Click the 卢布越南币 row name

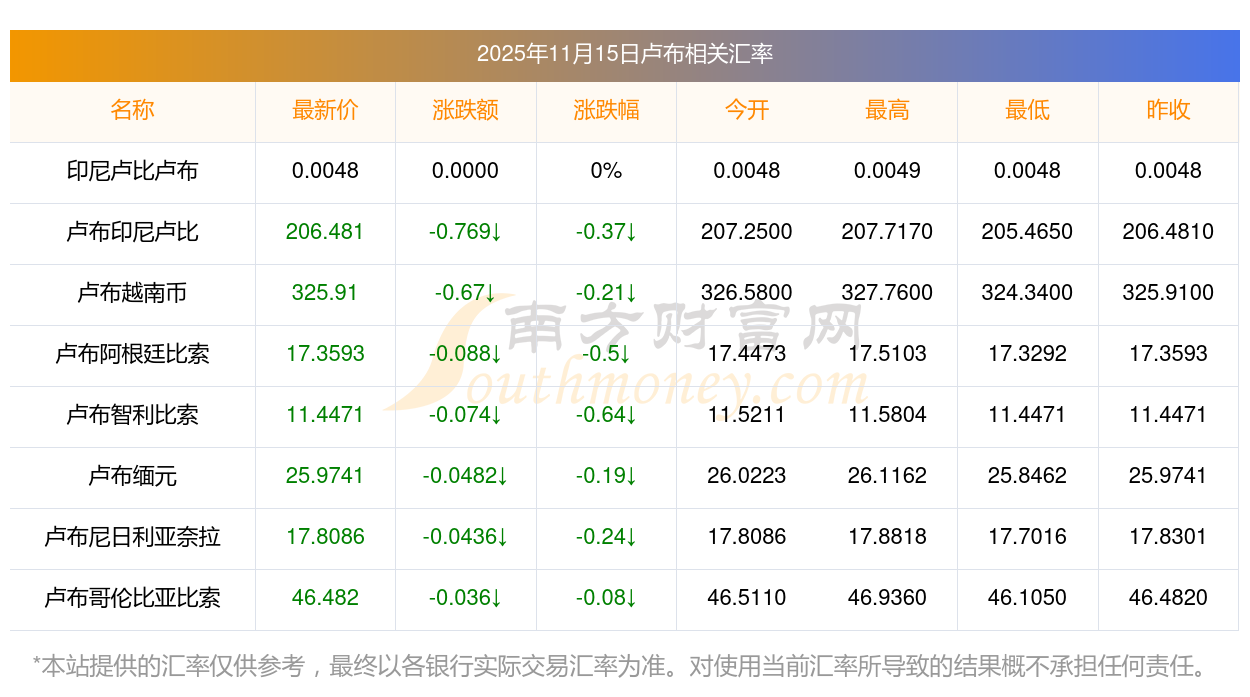pos(132,293)
